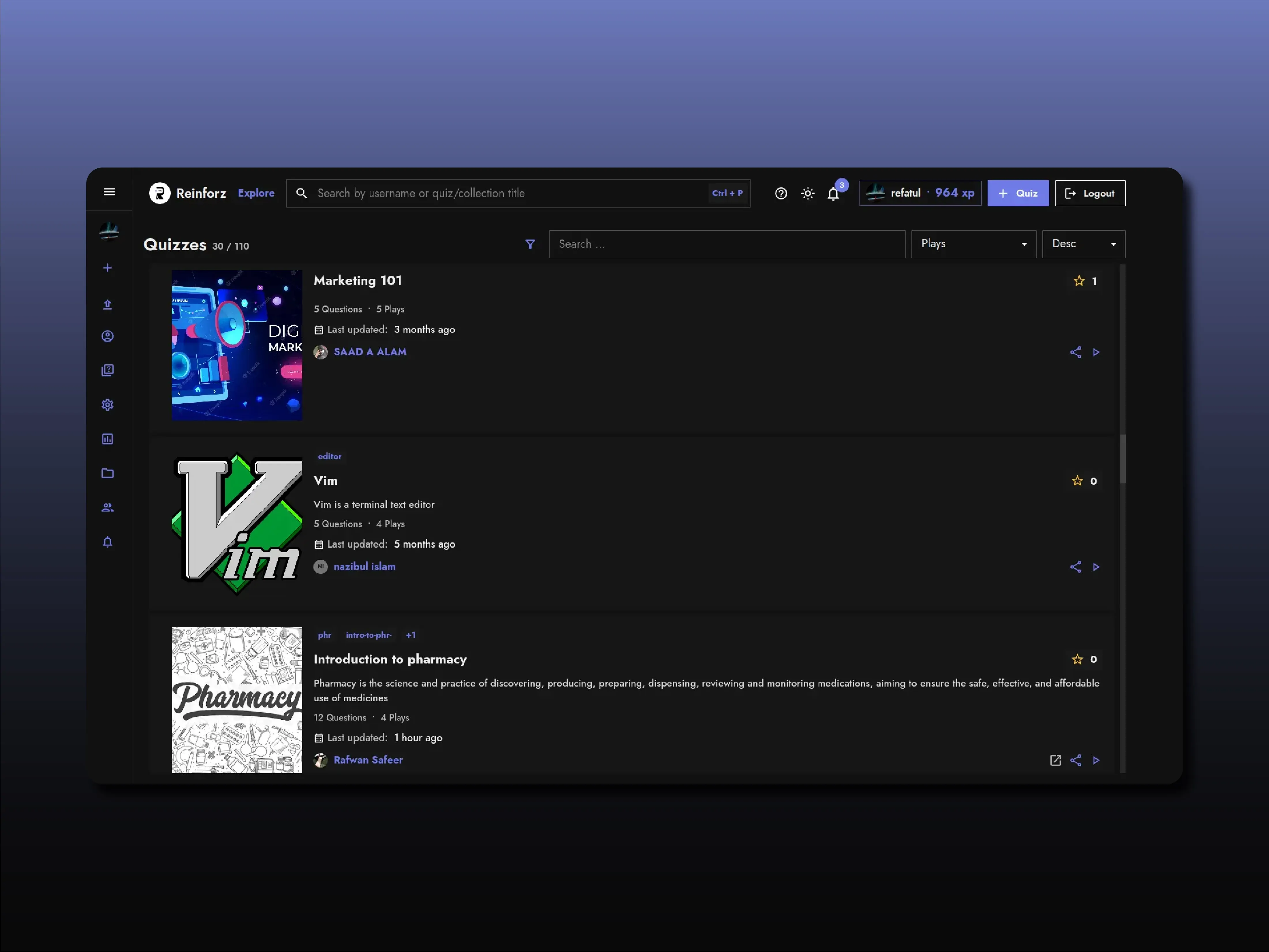Click the quiz list vertical scrollbar
The image size is (1269, 952).
coord(1122,459)
